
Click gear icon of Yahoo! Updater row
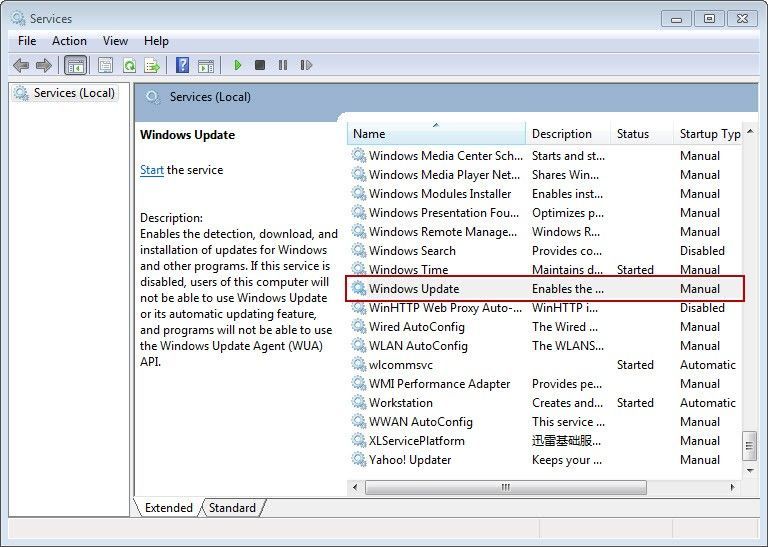pyautogui.click(x=359, y=459)
